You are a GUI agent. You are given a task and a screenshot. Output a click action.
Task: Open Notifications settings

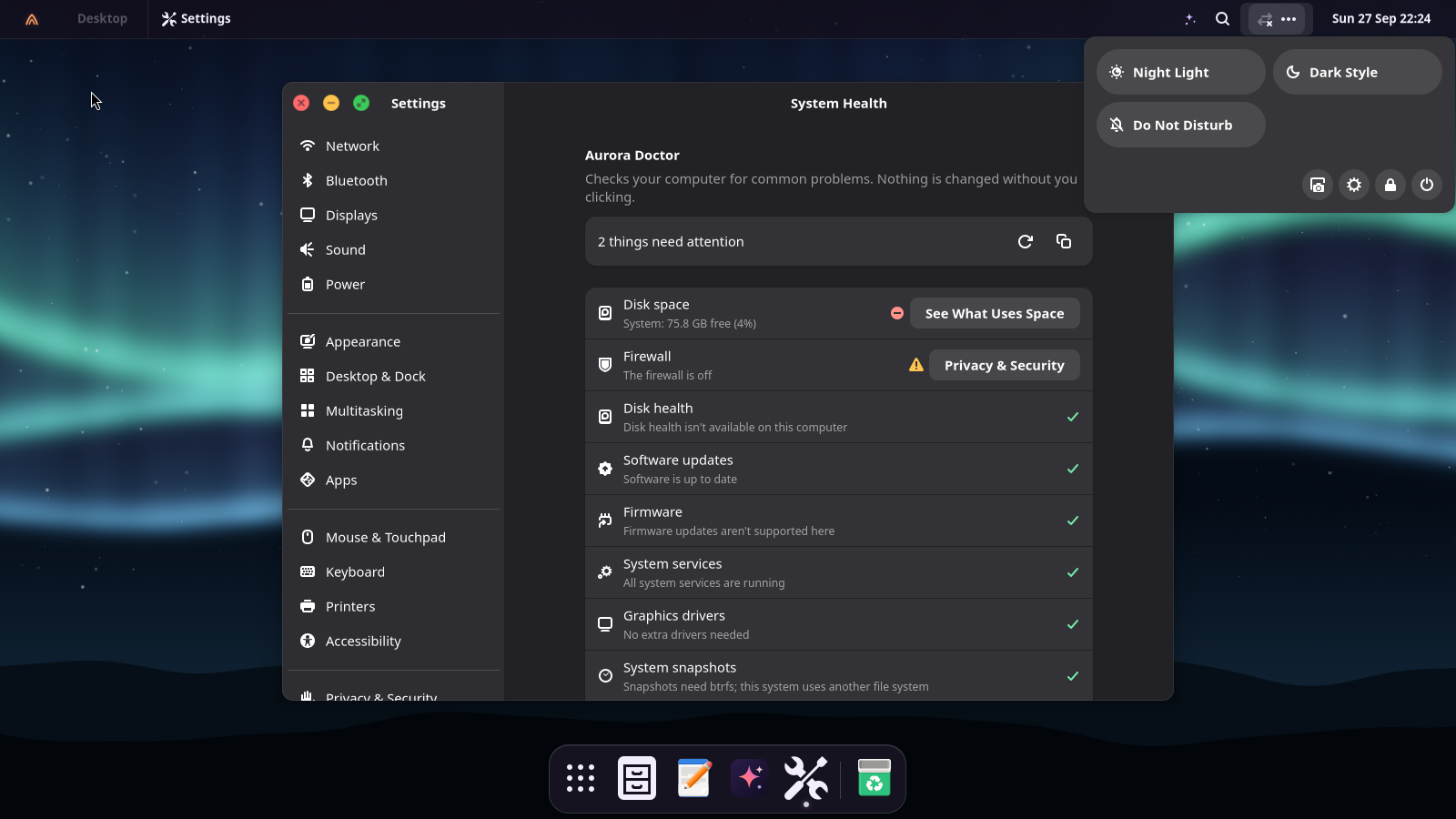394,445
